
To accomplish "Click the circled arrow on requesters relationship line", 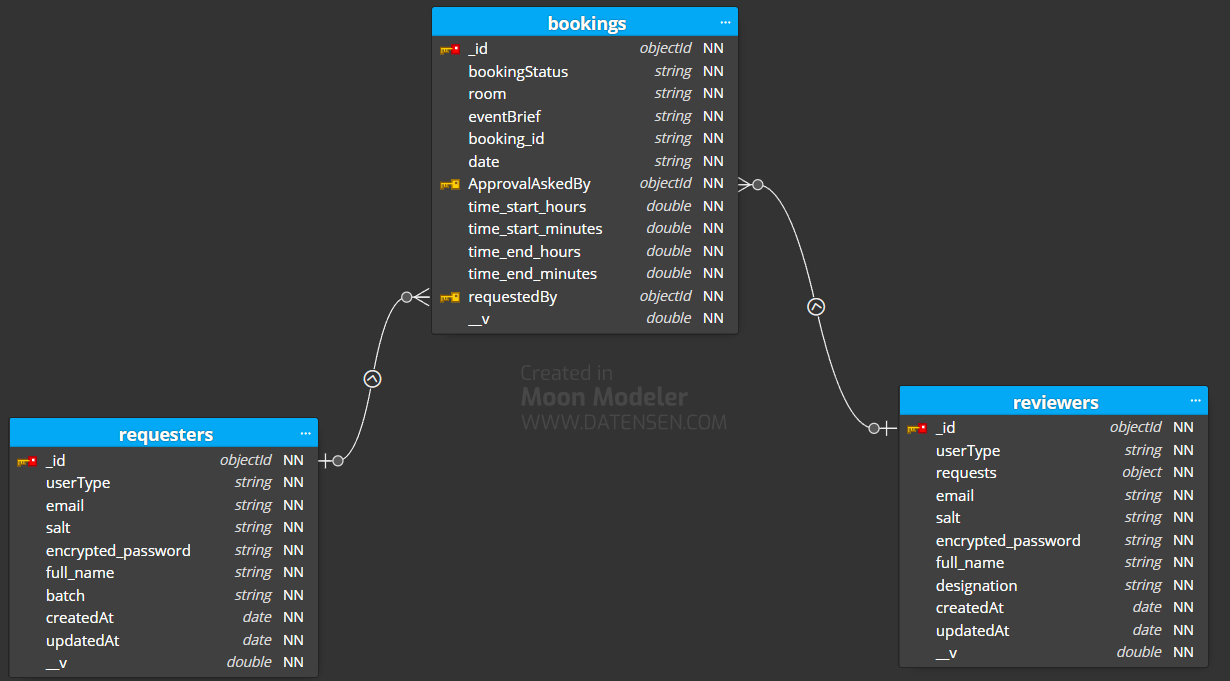I will (x=373, y=379).
